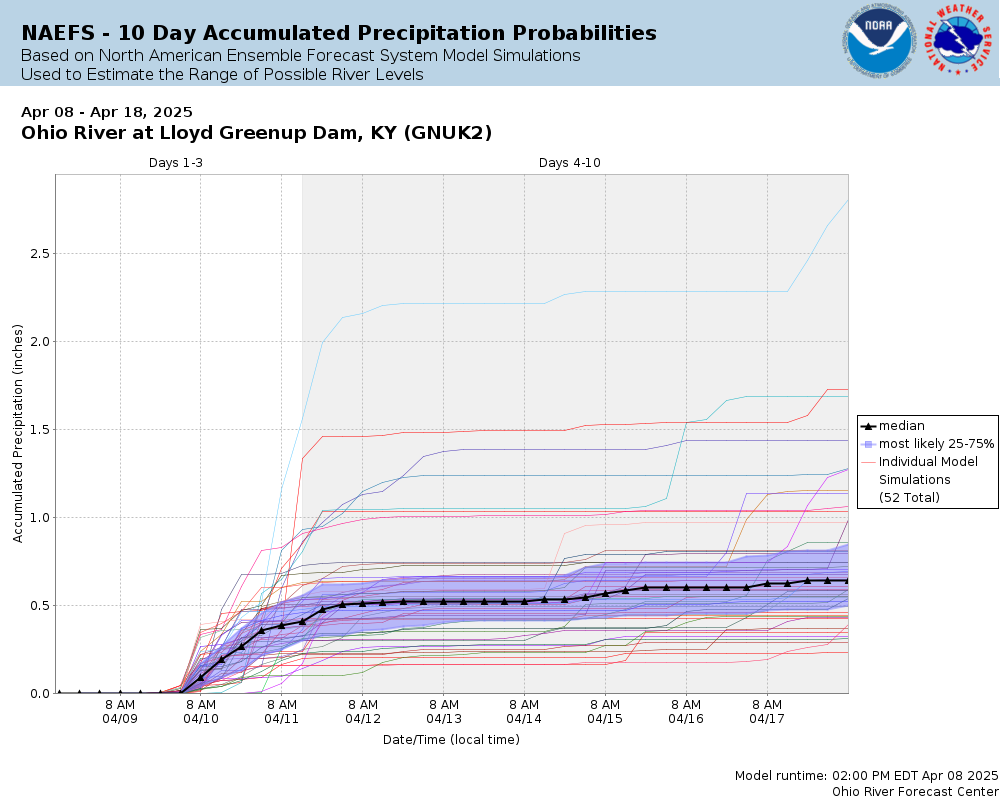Click the median triangle marker in the legend
The height and width of the screenshot is (800, 1000).
(868, 426)
